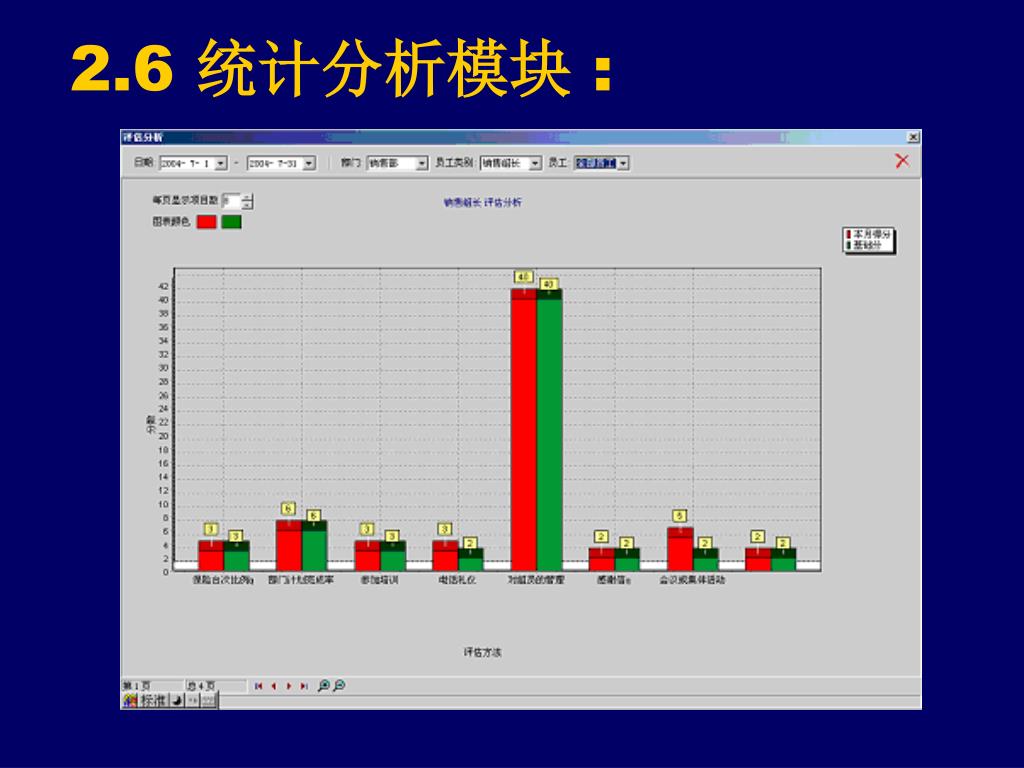The width and height of the screenshot is (1024, 768).
Task: Toggle the half-moon width icon in IME bar
Action: pos(177,701)
